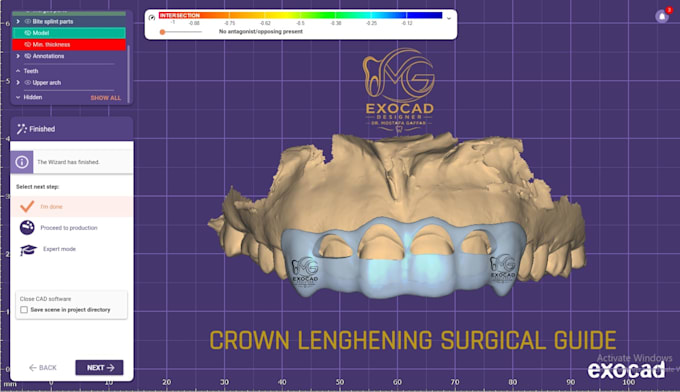The height and width of the screenshot is (392, 680).
Task: Click the back arrow icon
Action: pyautogui.click(x=33, y=368)
